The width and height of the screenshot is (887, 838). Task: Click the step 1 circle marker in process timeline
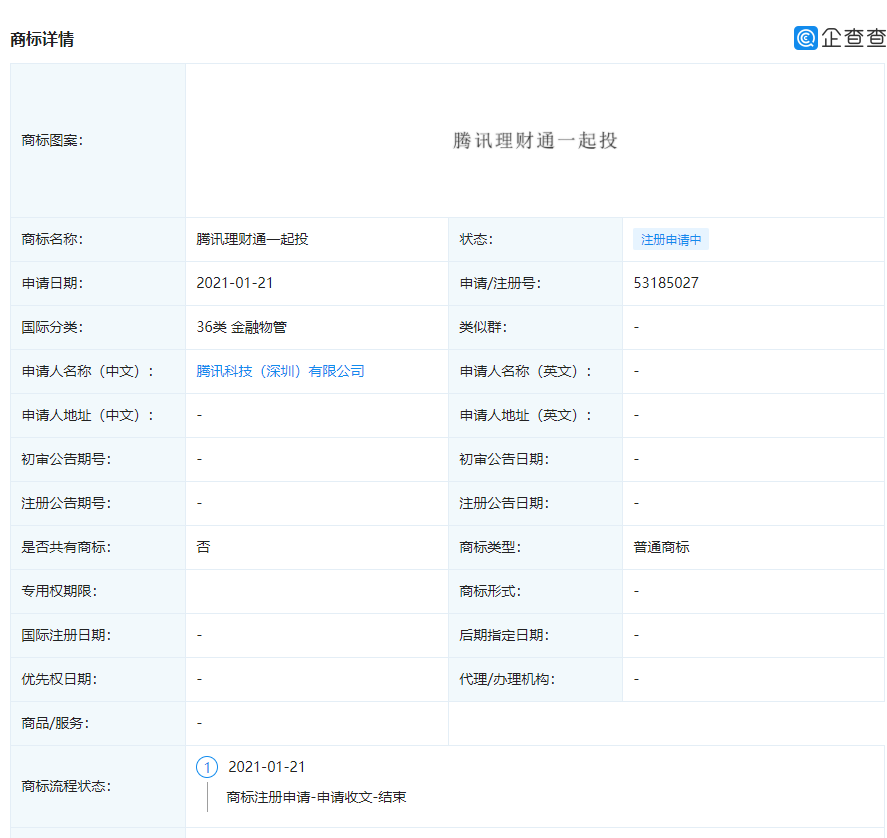206,767
